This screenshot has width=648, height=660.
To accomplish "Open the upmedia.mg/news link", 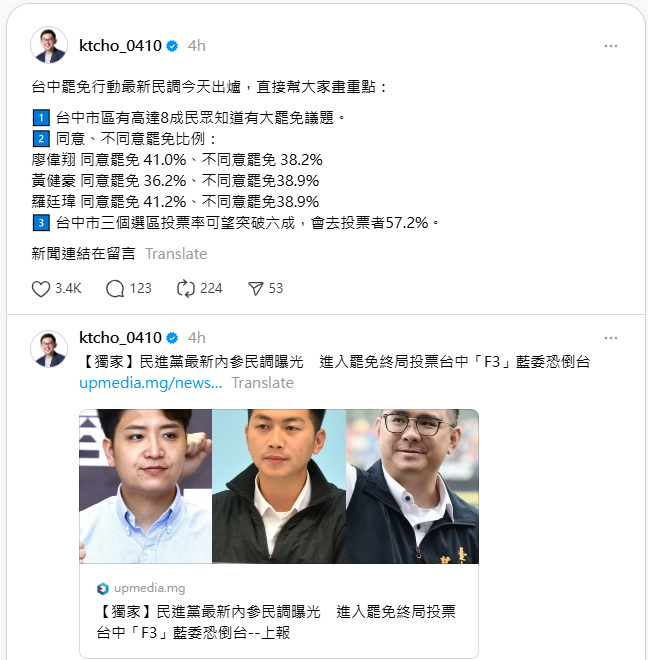I will pyautogui.click(x=150, y=383).
